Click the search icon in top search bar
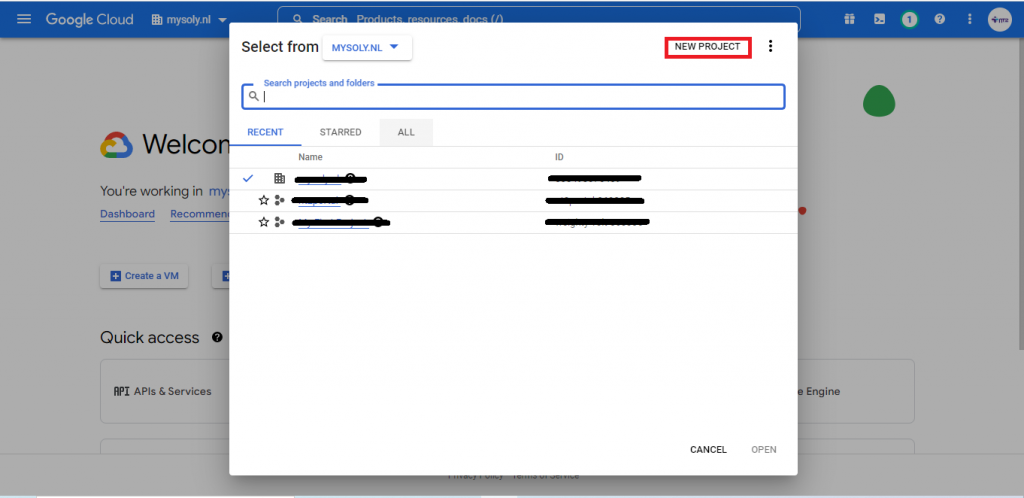Screen dimensions: 1024x498 (x=298, y=20)
